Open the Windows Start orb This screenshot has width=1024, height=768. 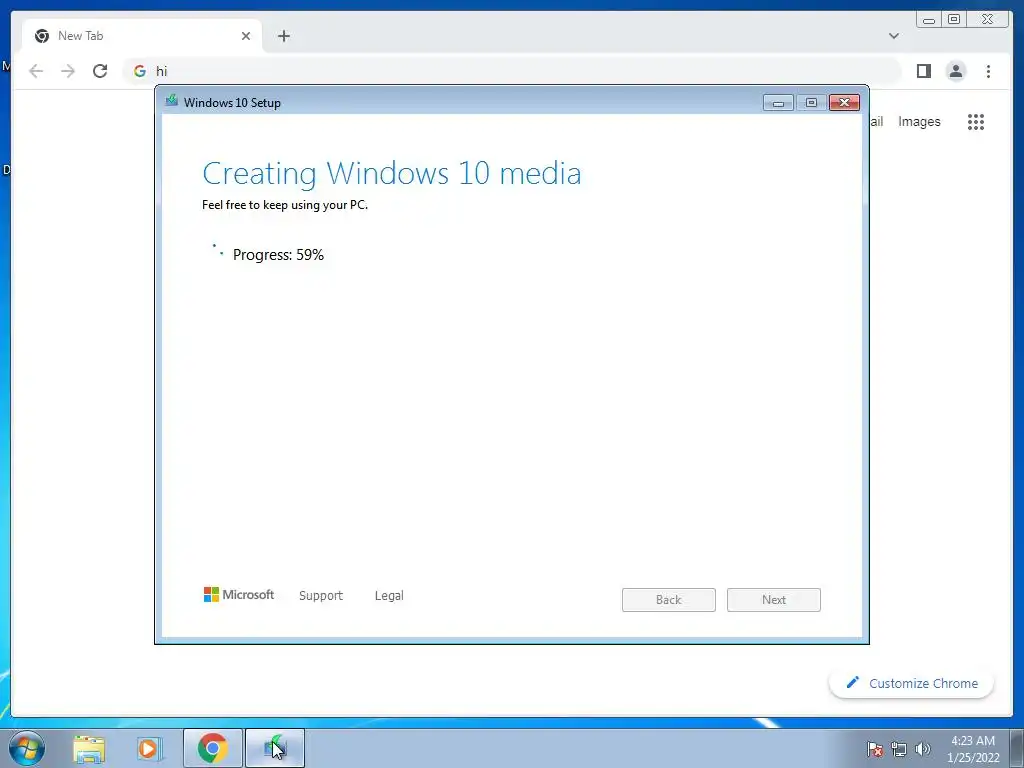click(27, 748)
